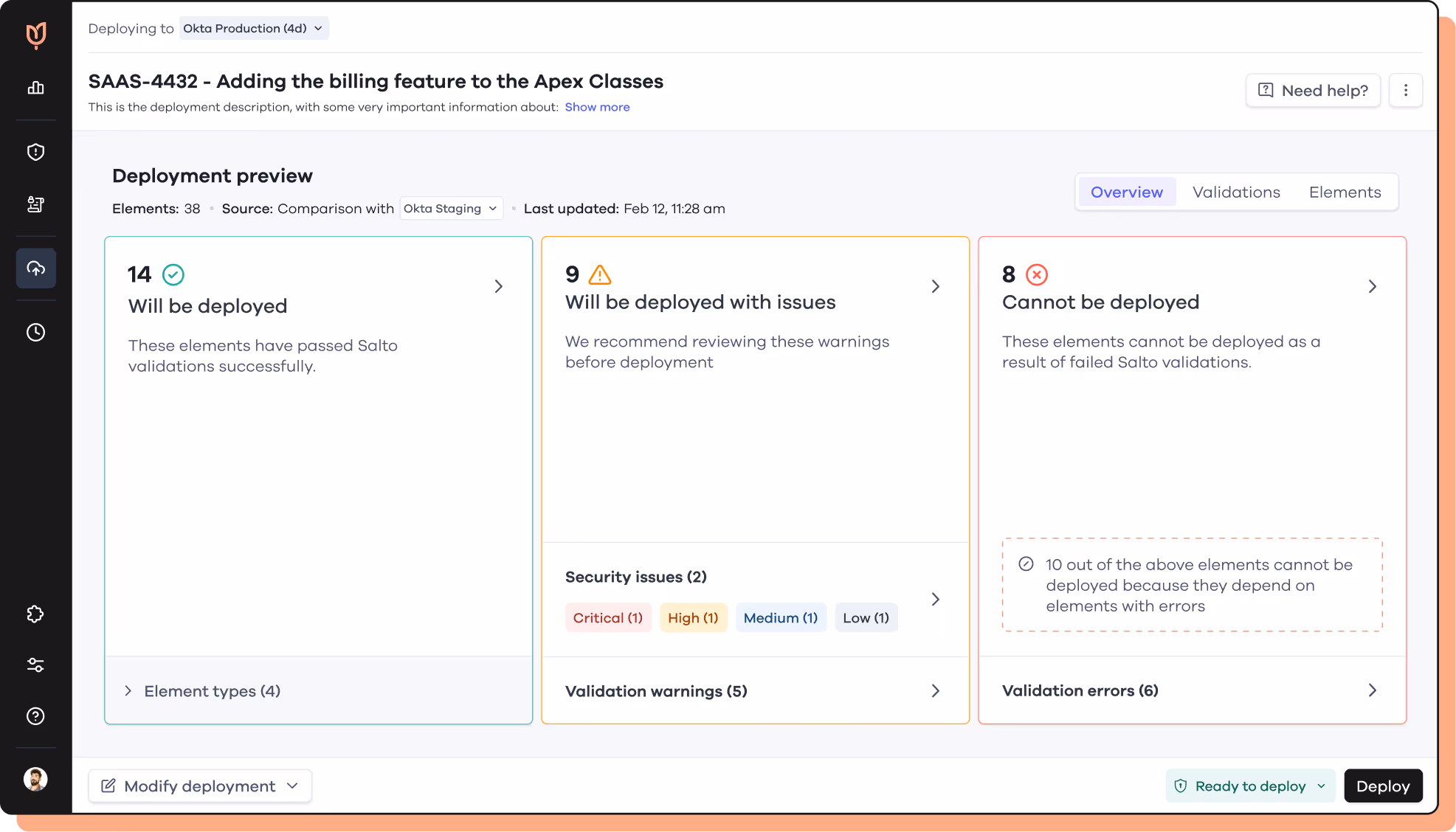Click the Low (1) severity tag
Screen dimensions: 1456x832
click(x=866, y=618)
